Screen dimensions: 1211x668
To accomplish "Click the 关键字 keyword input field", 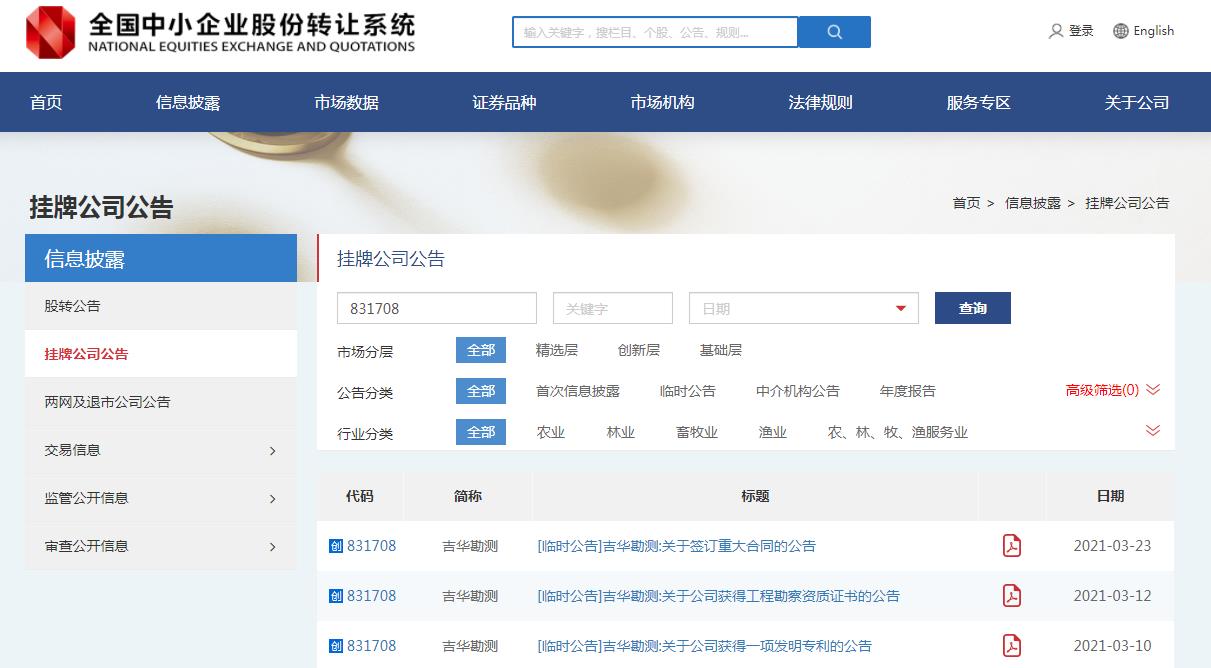I will pyautogui.click(x=612, y=309).
